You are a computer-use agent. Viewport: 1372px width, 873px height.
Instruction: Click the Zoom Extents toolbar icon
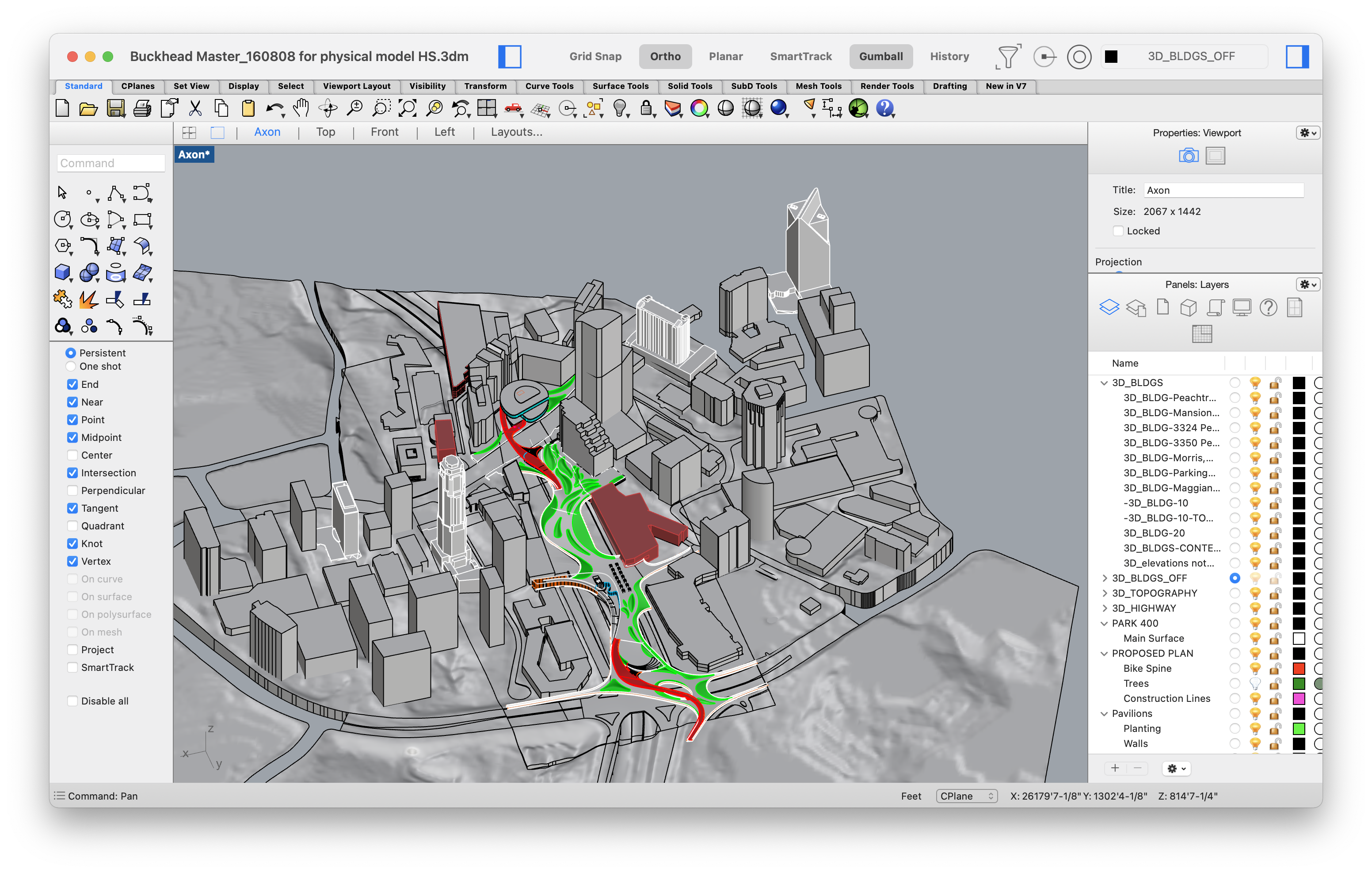[x=408, y=108]
